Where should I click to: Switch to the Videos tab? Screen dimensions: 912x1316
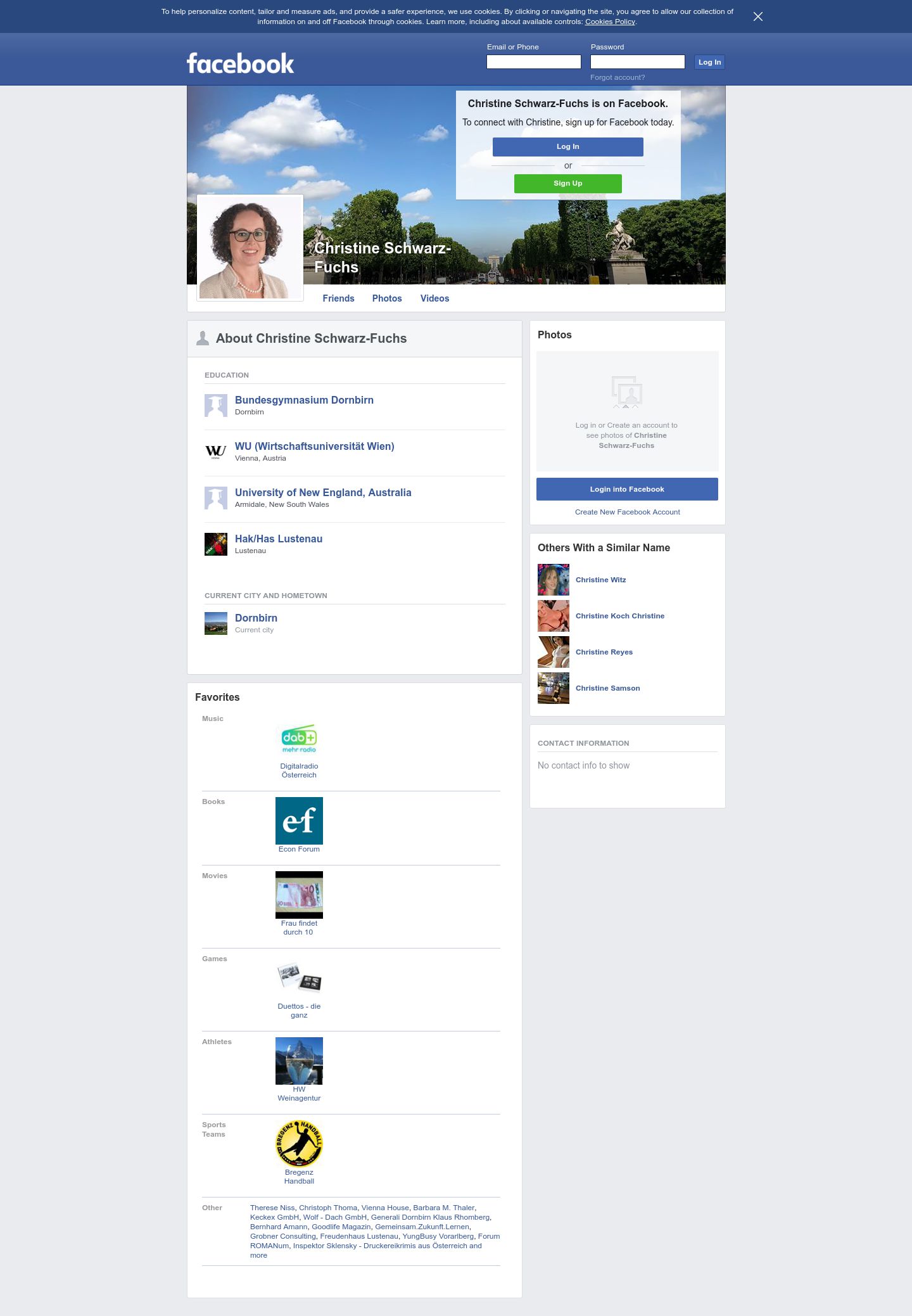(434, 298)
